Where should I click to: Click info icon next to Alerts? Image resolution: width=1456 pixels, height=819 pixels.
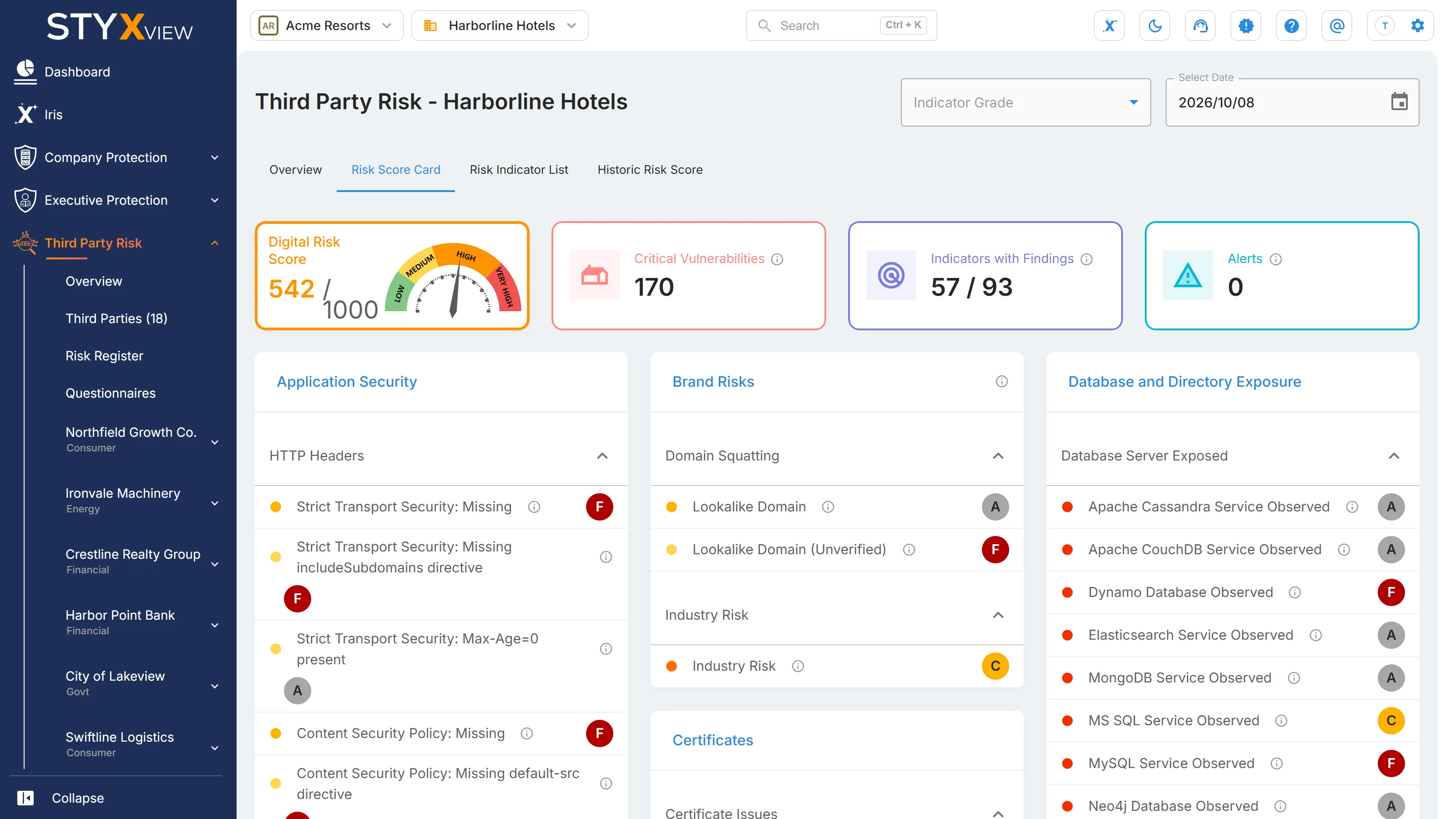pos(1276,259)
